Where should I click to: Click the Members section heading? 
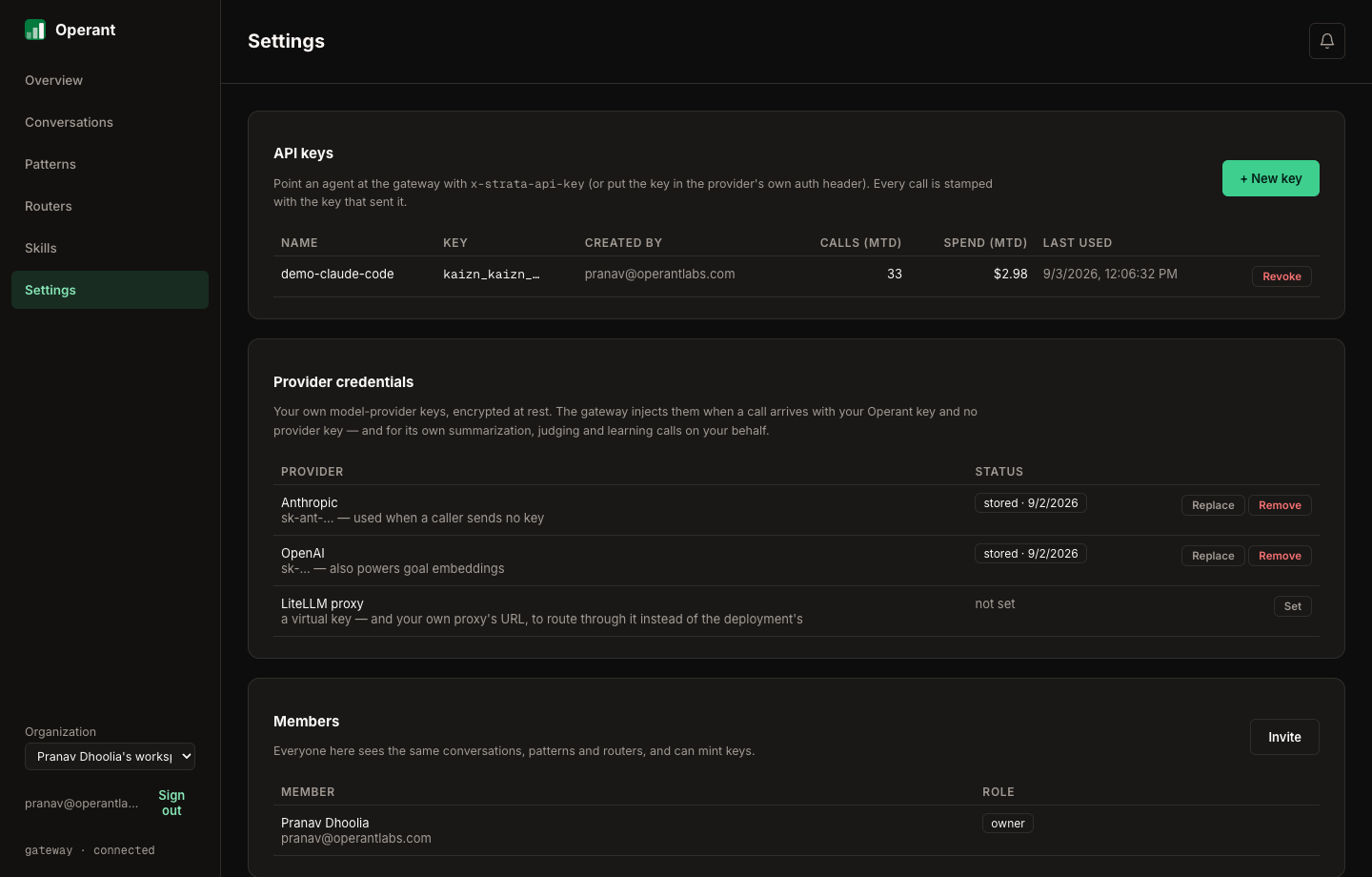click(x=306, y=722)
